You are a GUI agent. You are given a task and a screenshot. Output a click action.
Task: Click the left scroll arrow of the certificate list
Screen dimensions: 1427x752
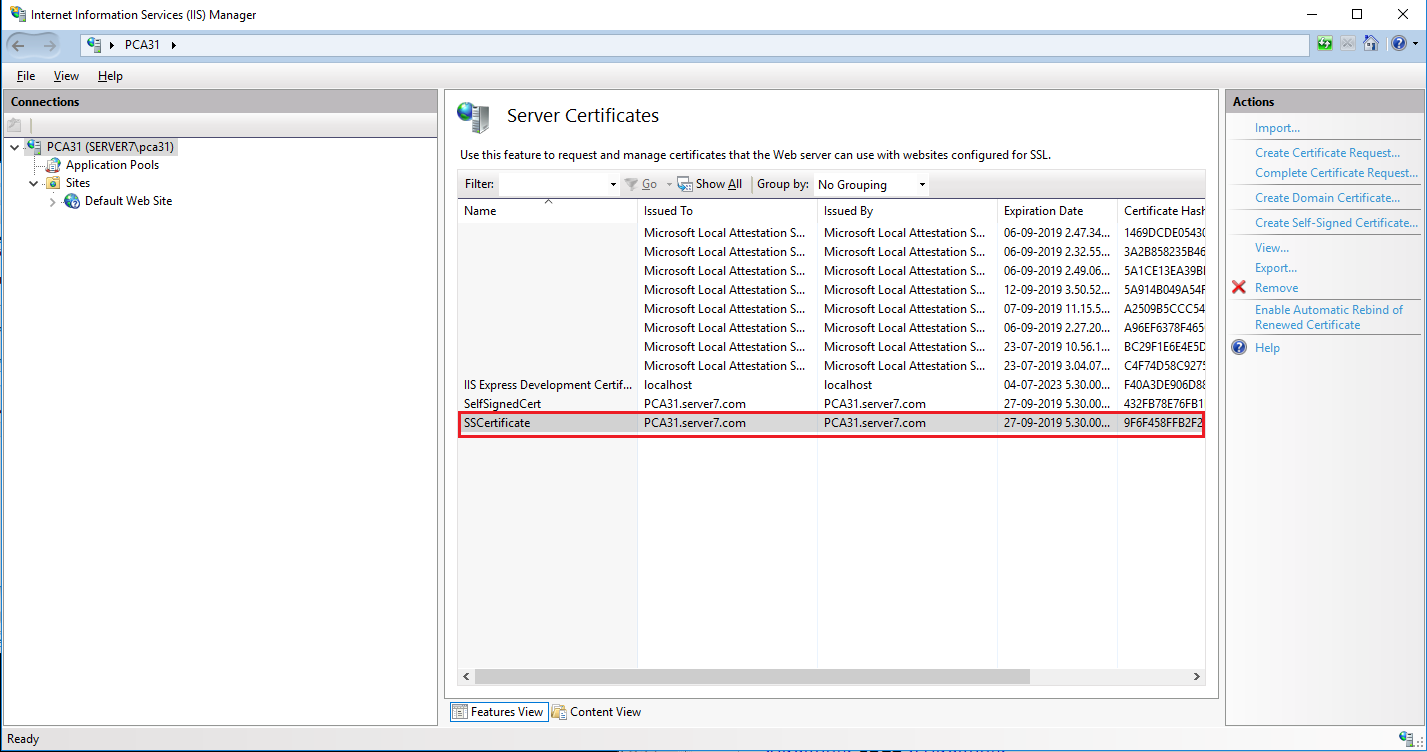(466, 677)
